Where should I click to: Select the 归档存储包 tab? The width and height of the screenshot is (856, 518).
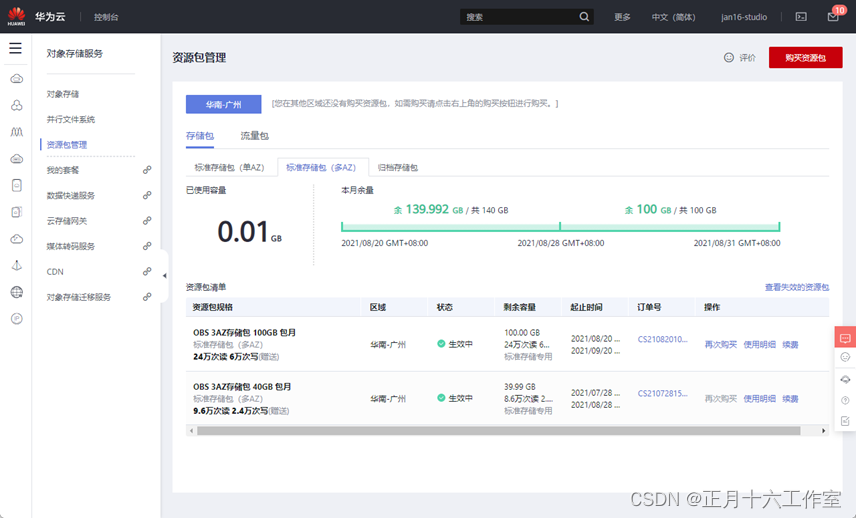pos(397,168)
